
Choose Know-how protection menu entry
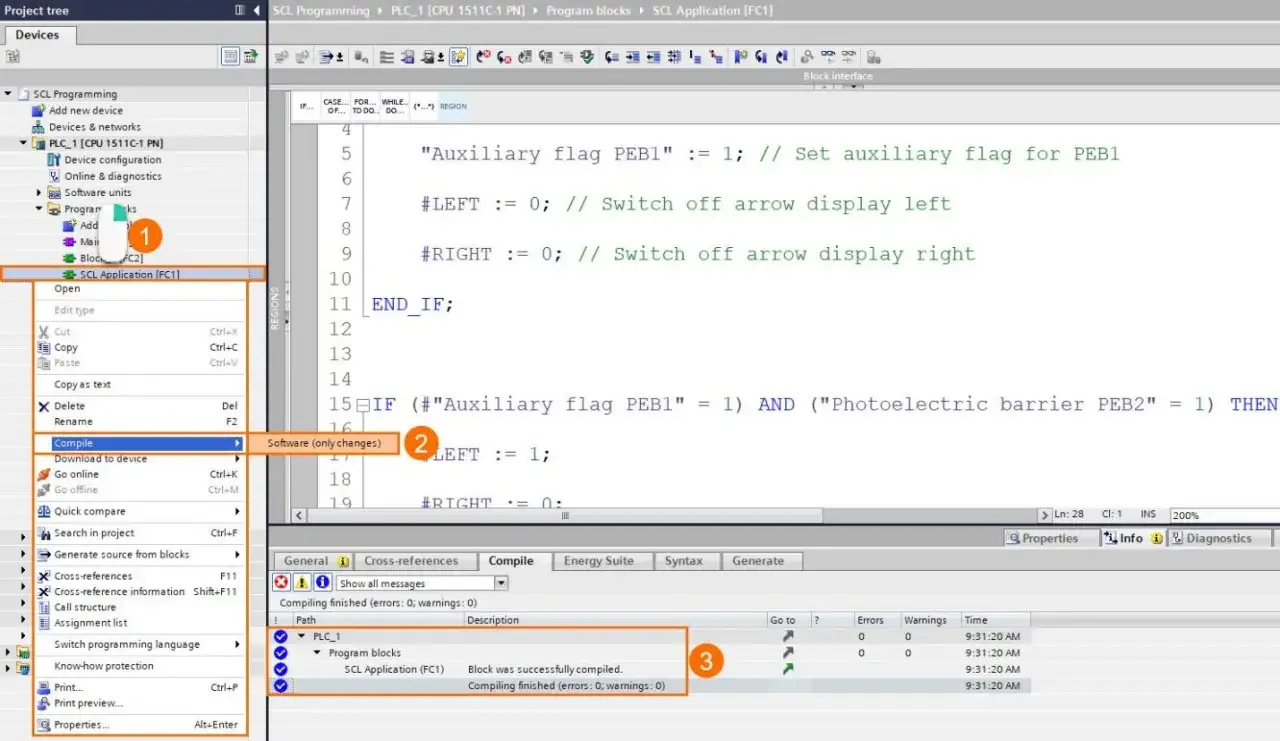pyautogui.click(x=104, y=666)
